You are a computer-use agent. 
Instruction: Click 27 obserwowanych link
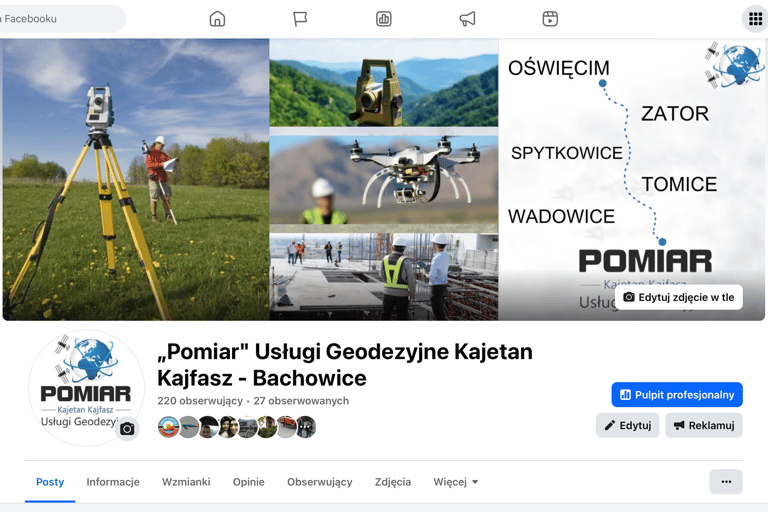(x=301, y=401)
